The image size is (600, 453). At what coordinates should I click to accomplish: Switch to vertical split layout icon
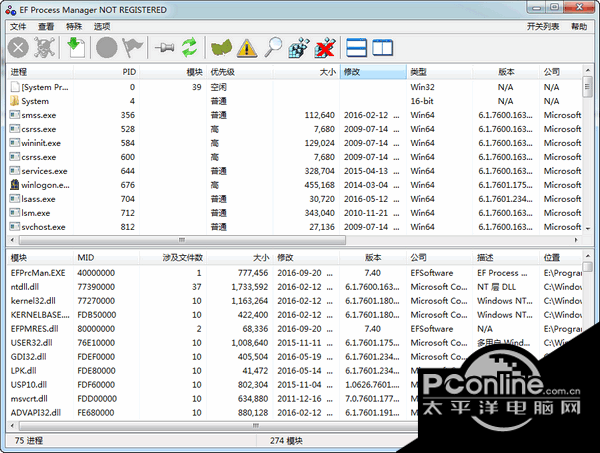382,48
